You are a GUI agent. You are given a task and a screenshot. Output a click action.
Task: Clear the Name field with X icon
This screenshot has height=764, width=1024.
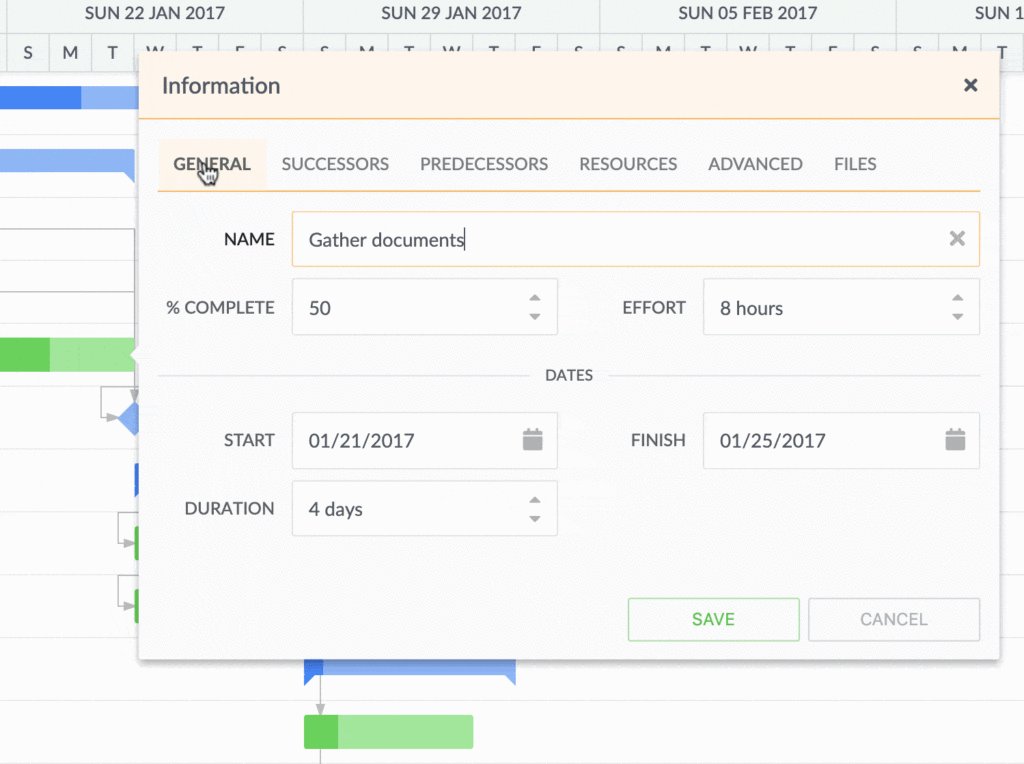957,239
